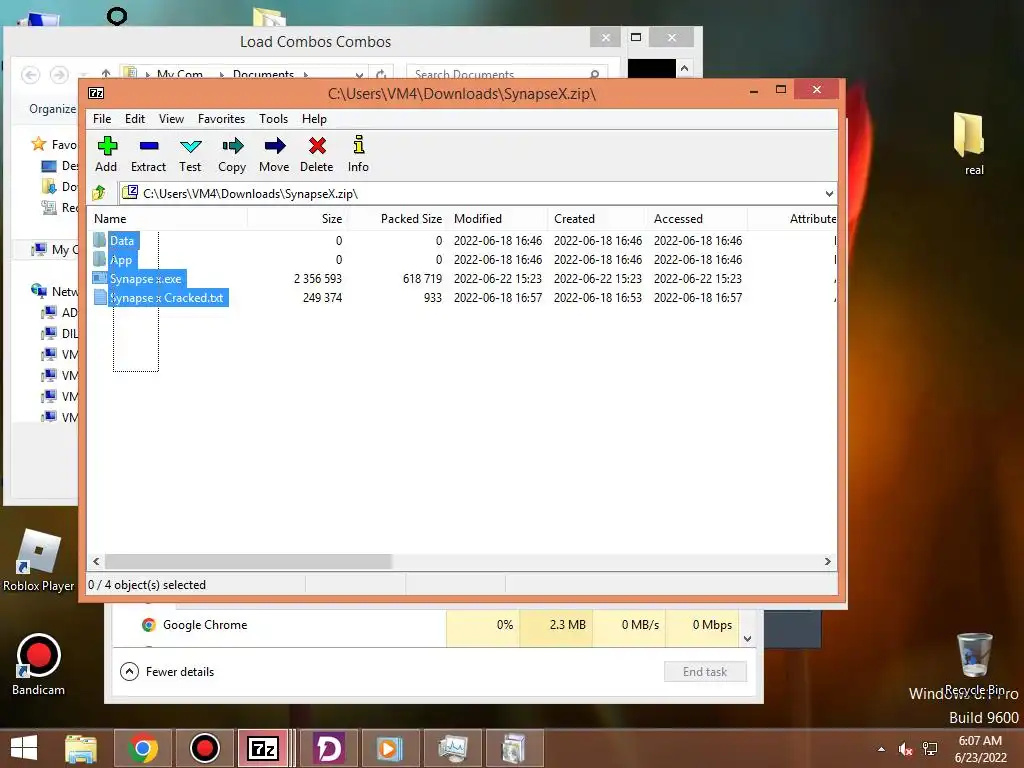Open the File menu in 7-Zip

click(102, 119)
